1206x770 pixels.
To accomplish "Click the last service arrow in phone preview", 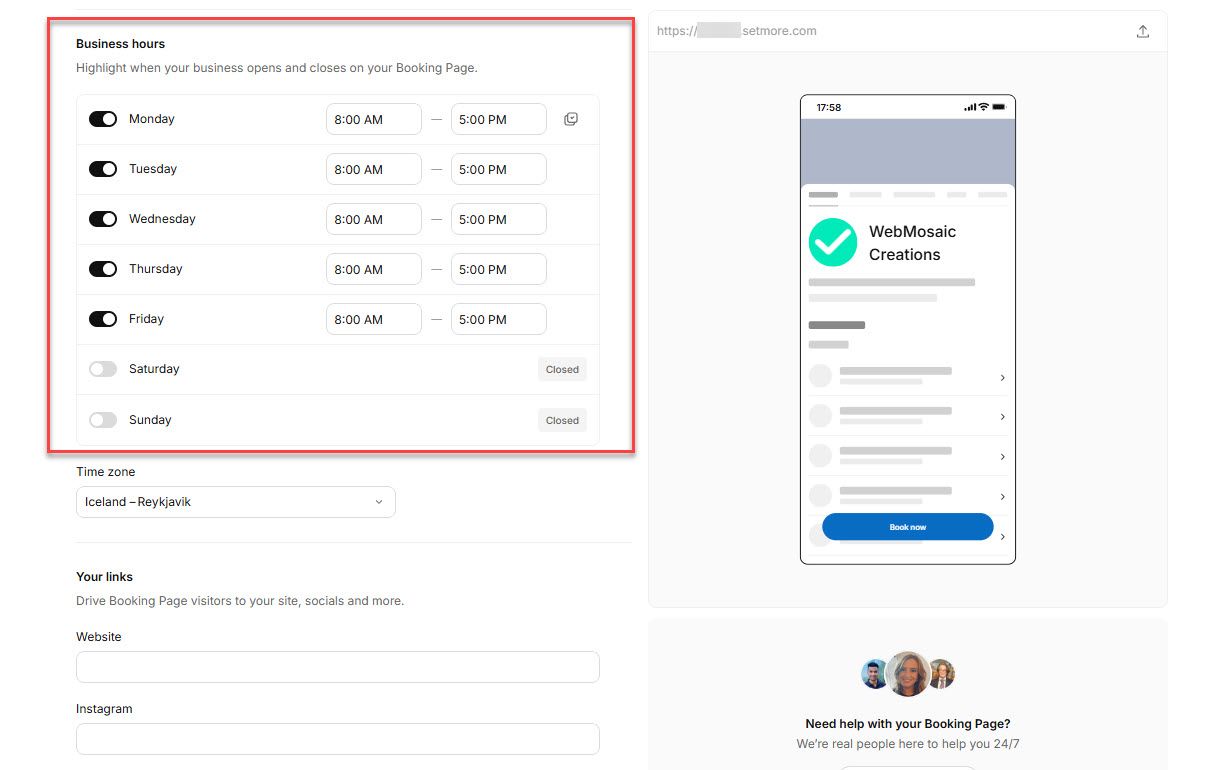I will pos(1002,537).
